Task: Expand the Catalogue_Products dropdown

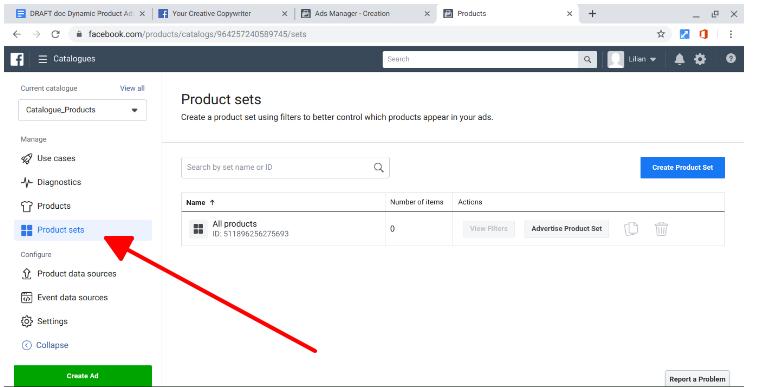Action: coord(82,110)
